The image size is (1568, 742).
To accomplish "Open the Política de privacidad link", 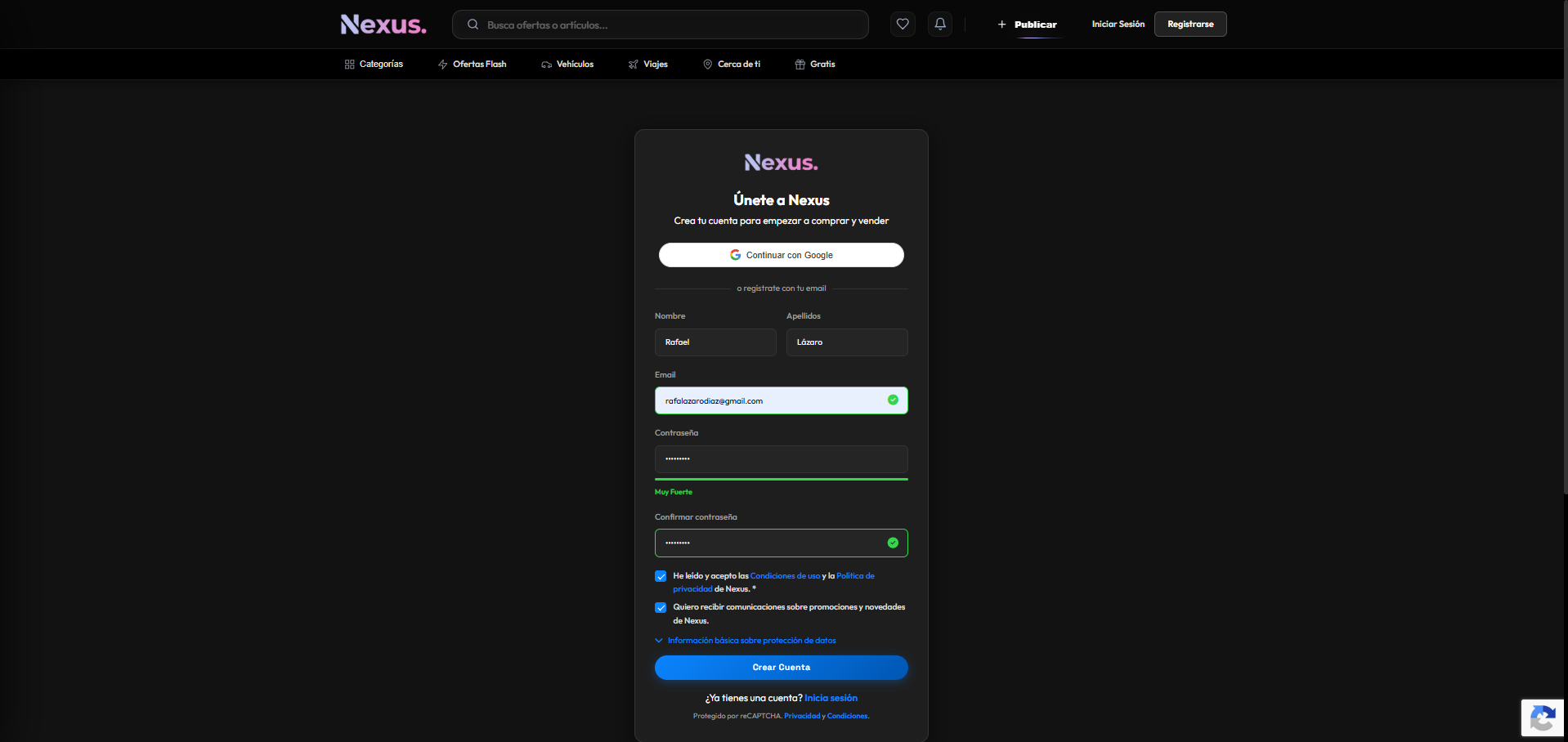I will [x=855, y=576].
